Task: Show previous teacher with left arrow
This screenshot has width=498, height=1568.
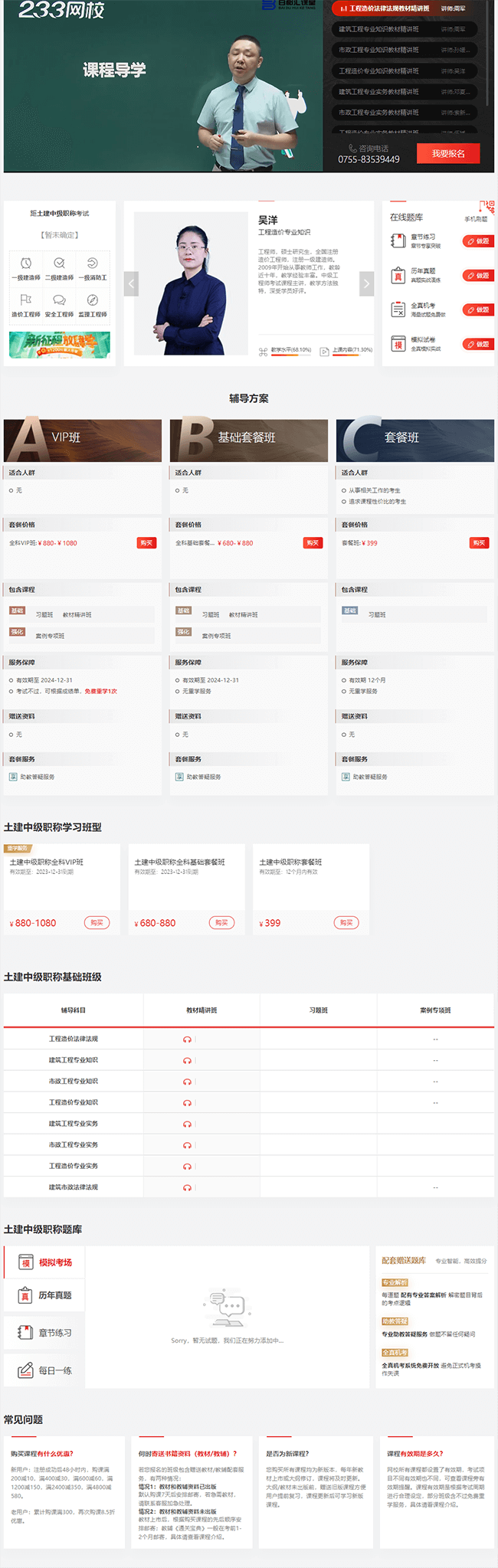Action: (x=132, y=283)
